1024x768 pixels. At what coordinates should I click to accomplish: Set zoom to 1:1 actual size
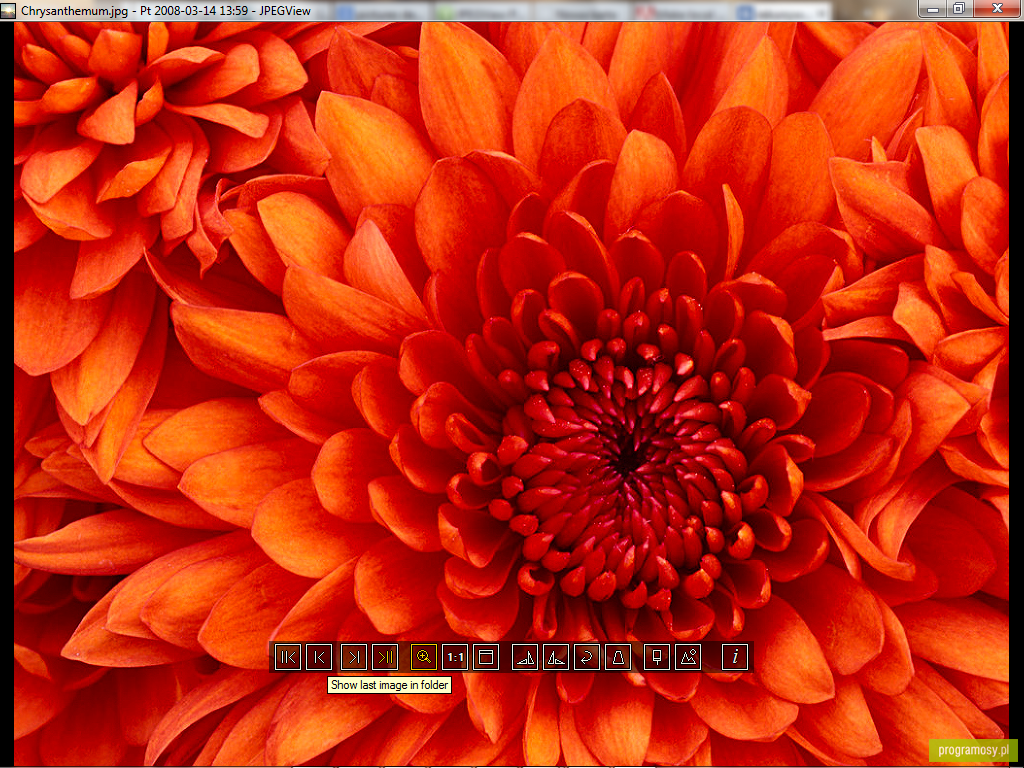455,657
